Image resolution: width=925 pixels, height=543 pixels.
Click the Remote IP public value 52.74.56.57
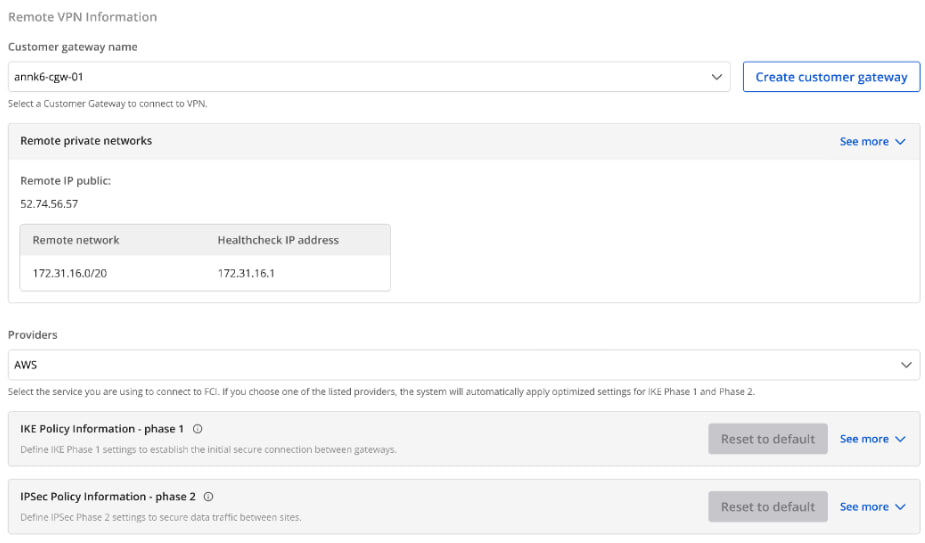coord(49,204)
